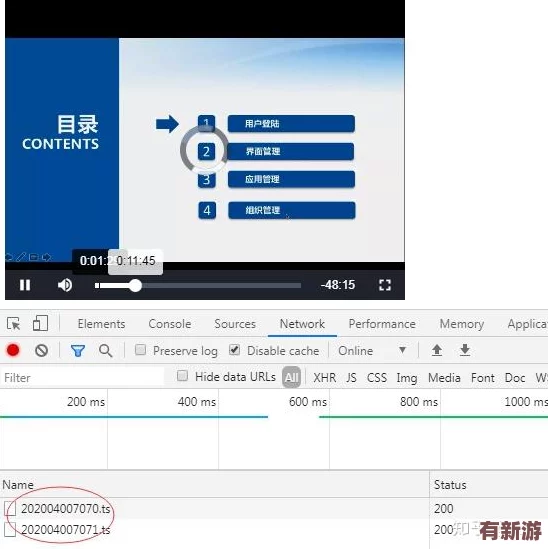Viewport: 548px width, 549px height.
Task: Click the 0:11:45 seek time tooltip
Action: point(136,261)
